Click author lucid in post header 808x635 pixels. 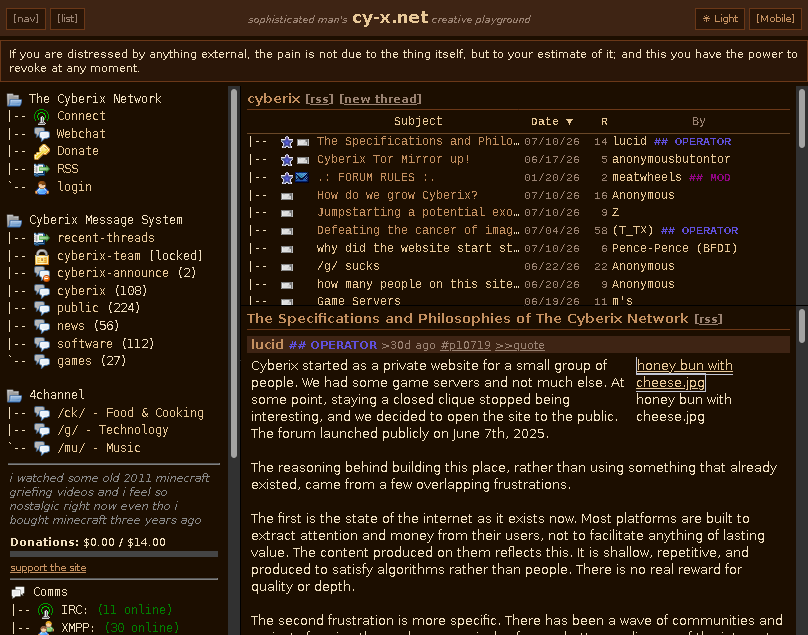(267, 345)
